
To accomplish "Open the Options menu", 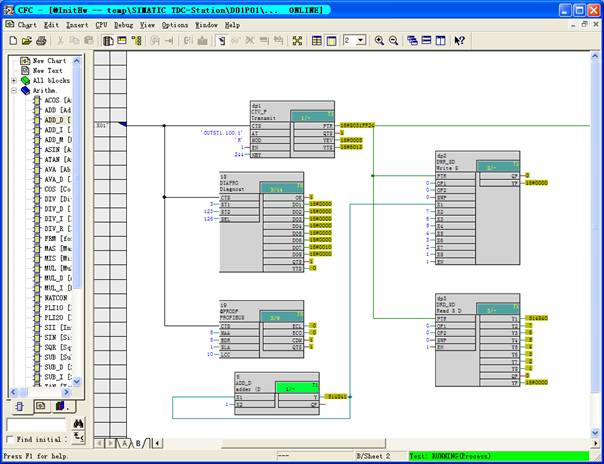I will [x=174, y=24].
